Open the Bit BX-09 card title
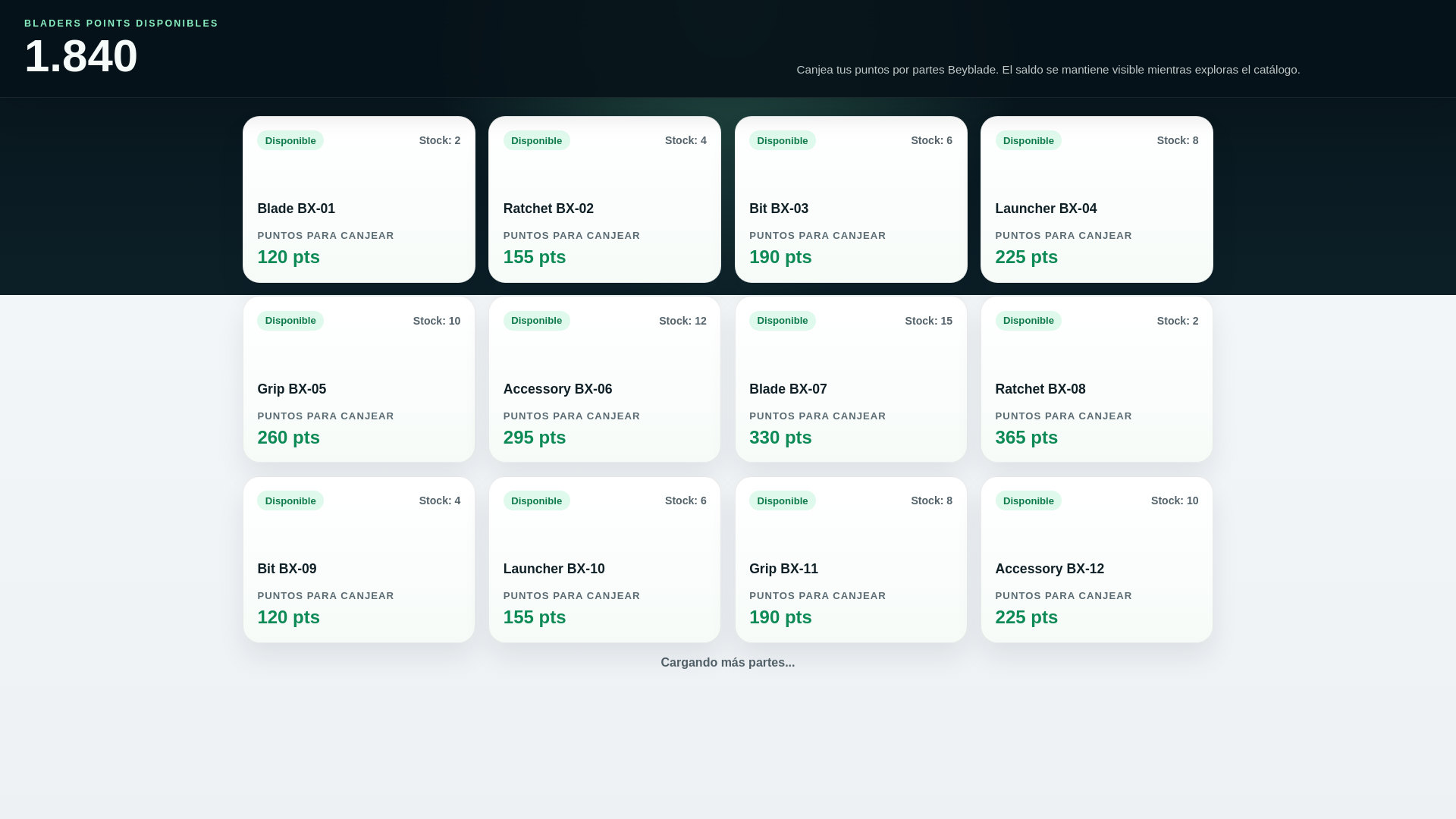The height and width of the screenshot is (819, 1456). point(287,569)
